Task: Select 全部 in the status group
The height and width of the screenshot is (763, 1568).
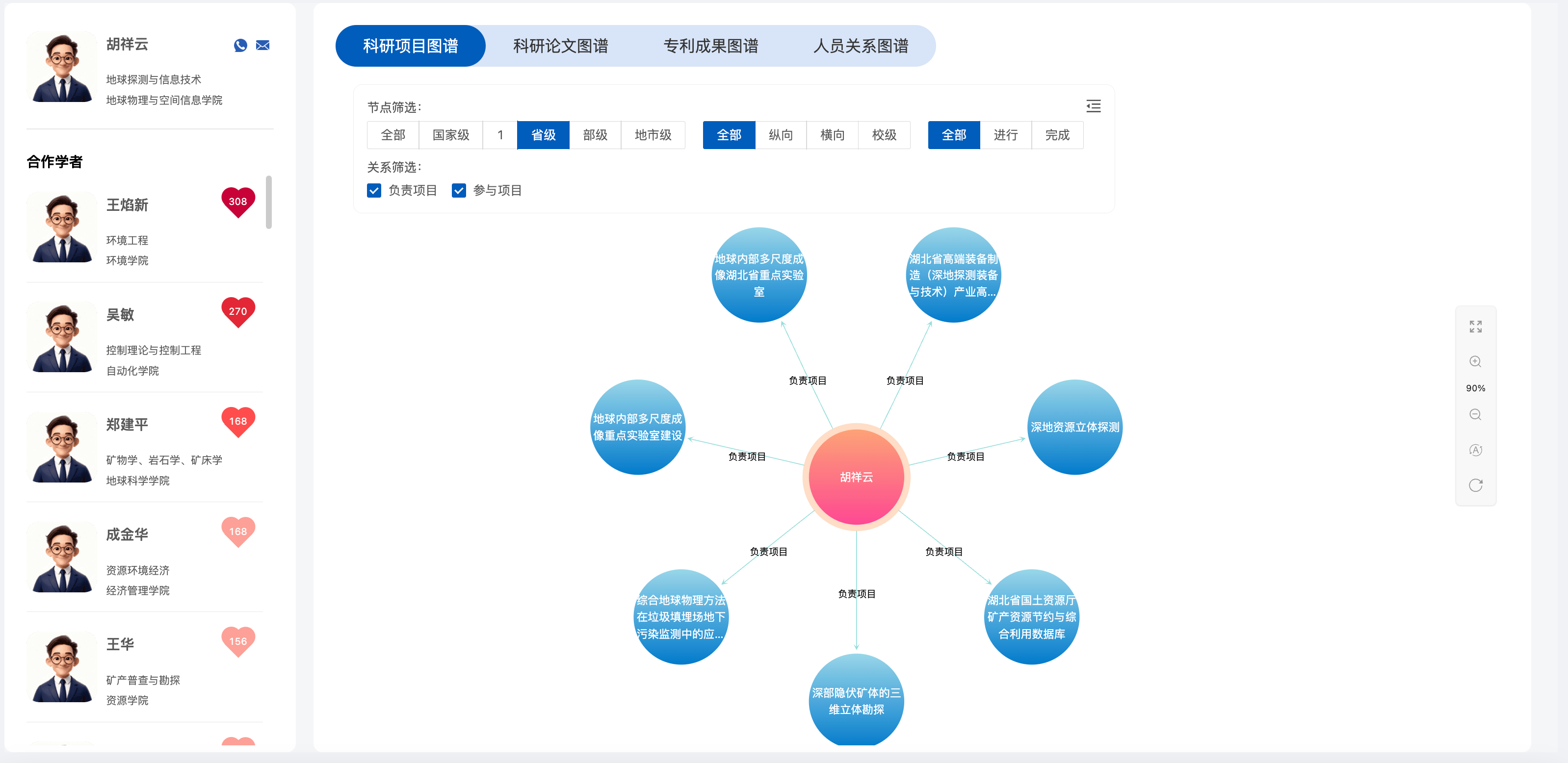Action: (x=954, y=135)
